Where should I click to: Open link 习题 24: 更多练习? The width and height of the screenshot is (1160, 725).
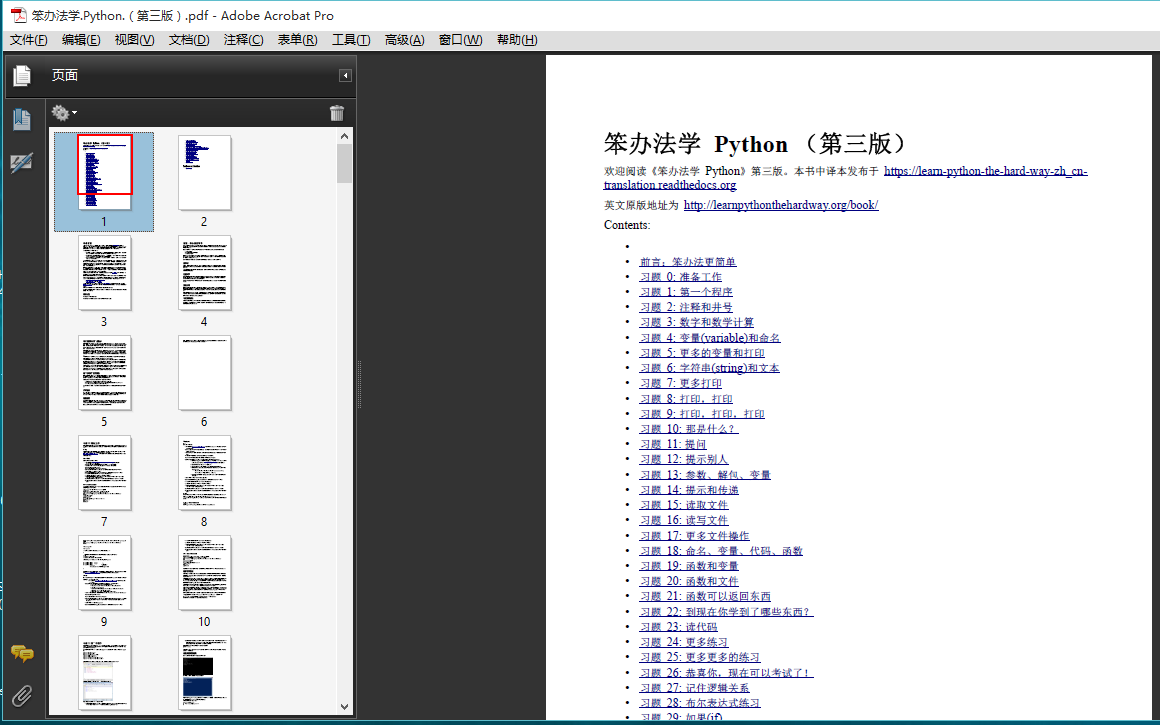point(684,642)
